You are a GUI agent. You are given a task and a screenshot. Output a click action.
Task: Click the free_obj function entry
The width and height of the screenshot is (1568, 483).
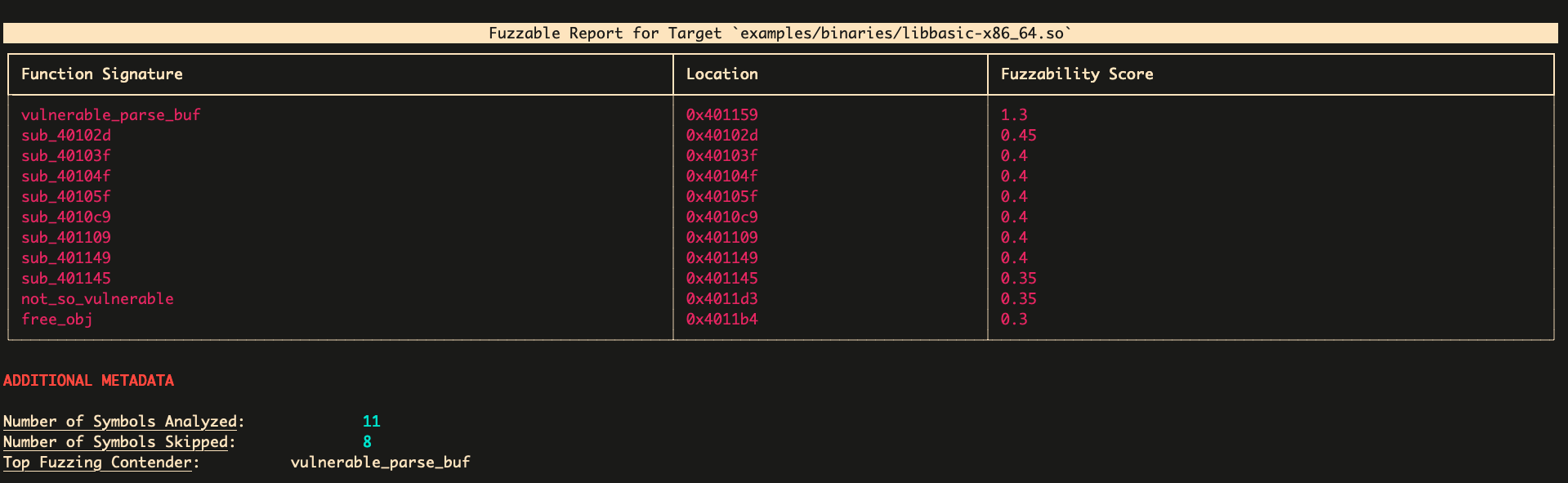pyautogui.click(x=57, y=320)
